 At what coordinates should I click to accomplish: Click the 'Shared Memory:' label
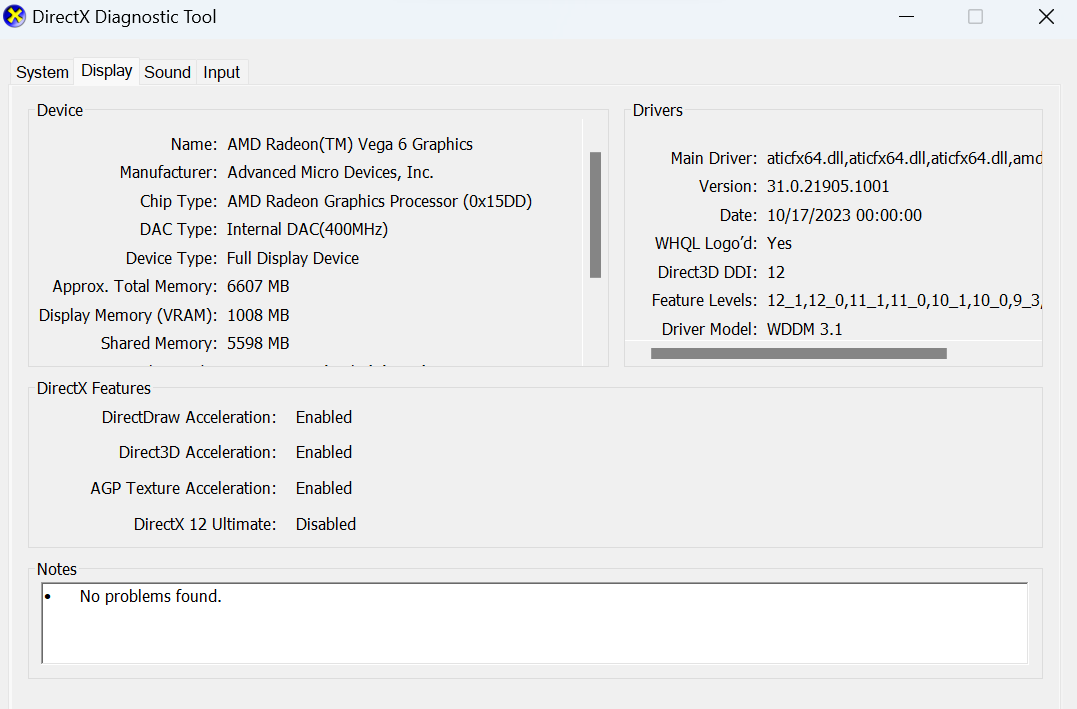point(159,344)
